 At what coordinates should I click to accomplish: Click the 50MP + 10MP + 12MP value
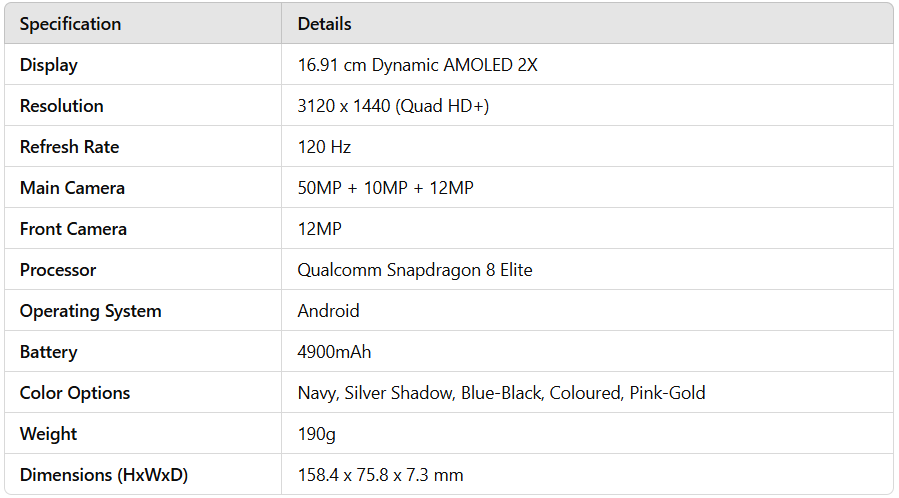coord(385,188)
